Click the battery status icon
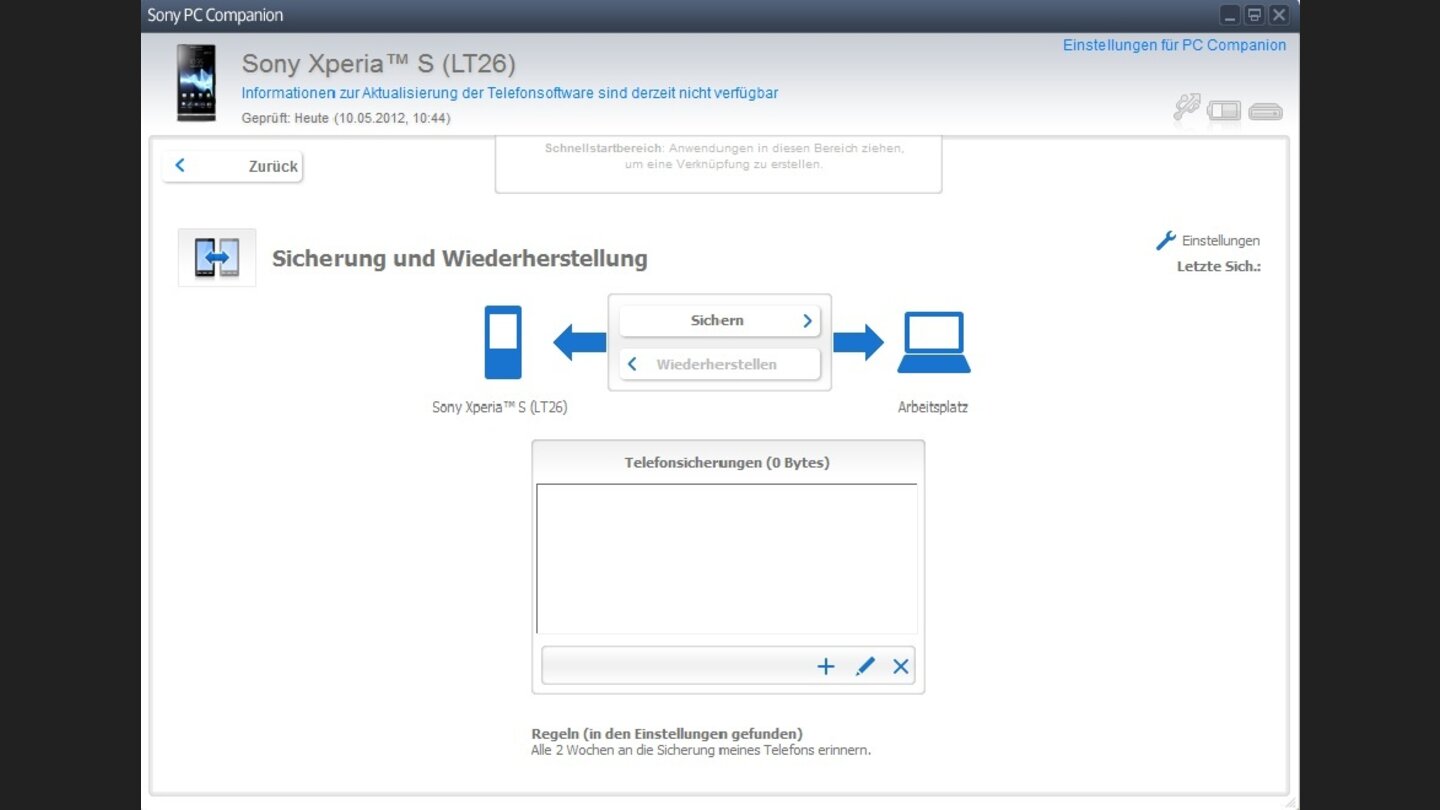This screenshot has height=810, width=1440. tap(1224, 110)
